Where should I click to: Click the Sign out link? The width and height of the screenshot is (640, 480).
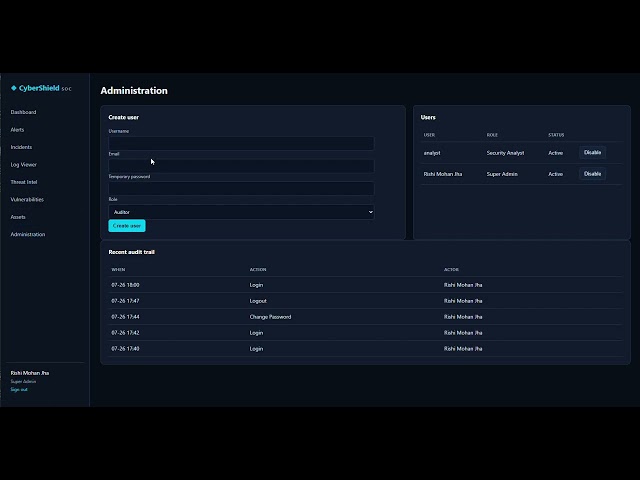click(19, 389)
